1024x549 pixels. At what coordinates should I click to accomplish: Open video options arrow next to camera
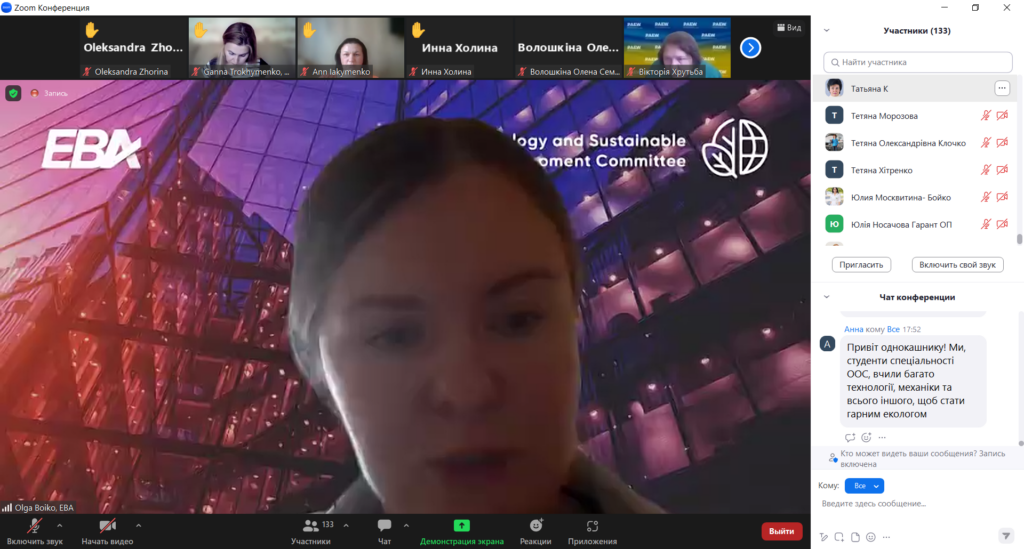[x=138, y=525]
